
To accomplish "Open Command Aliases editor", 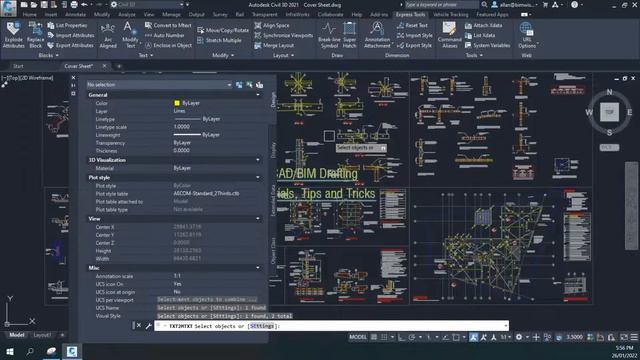I will pyautogui.click(x=449, y=35).
